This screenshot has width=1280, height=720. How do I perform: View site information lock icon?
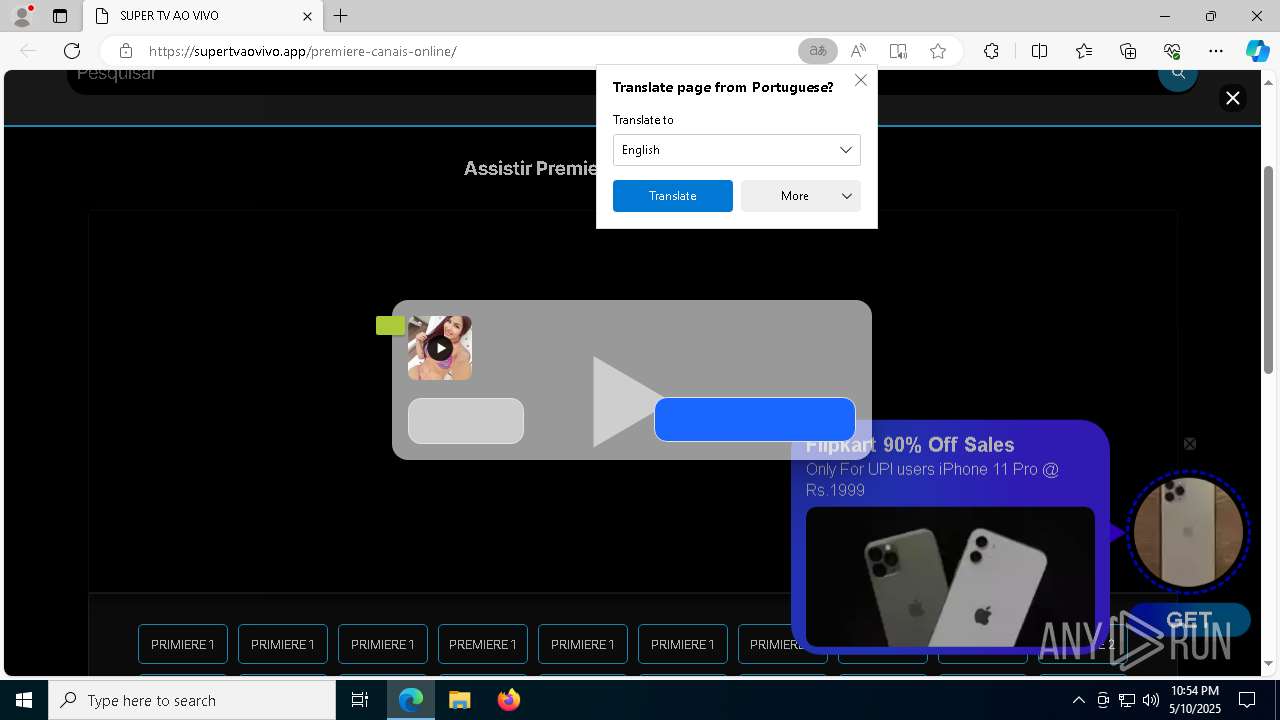pyautogui.click(x=126, y=51)
